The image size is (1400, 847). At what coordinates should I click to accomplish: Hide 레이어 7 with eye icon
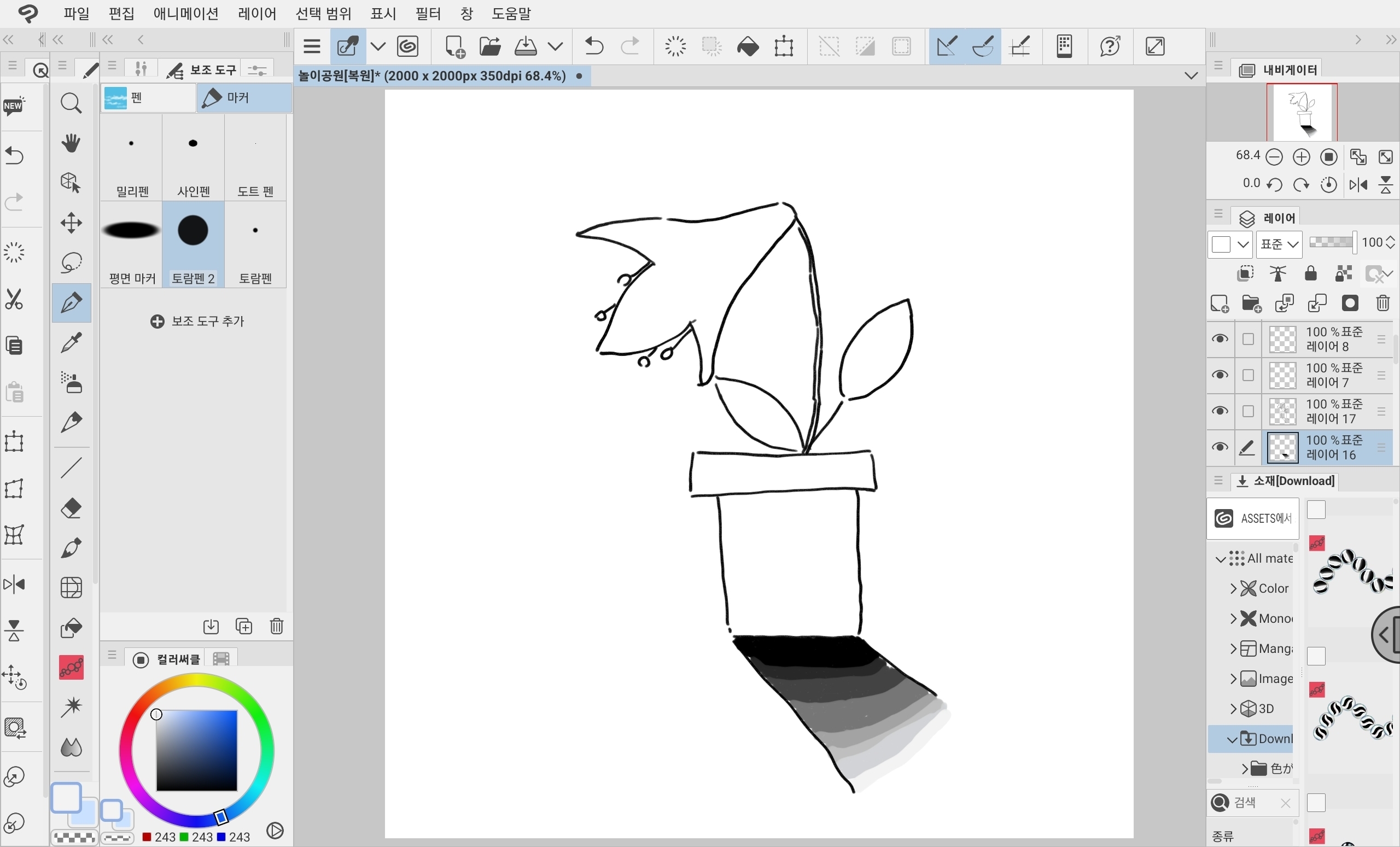[x=1220, y=375]
